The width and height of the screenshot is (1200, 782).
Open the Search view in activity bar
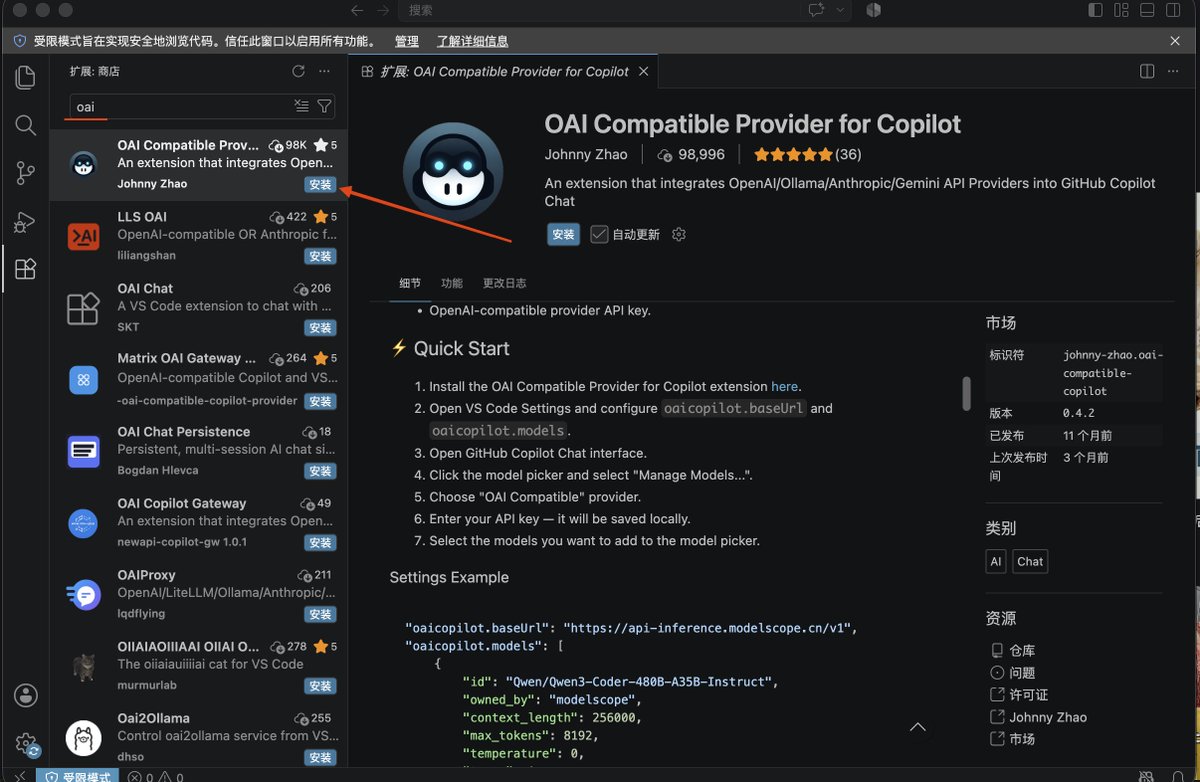coord(25,125)
